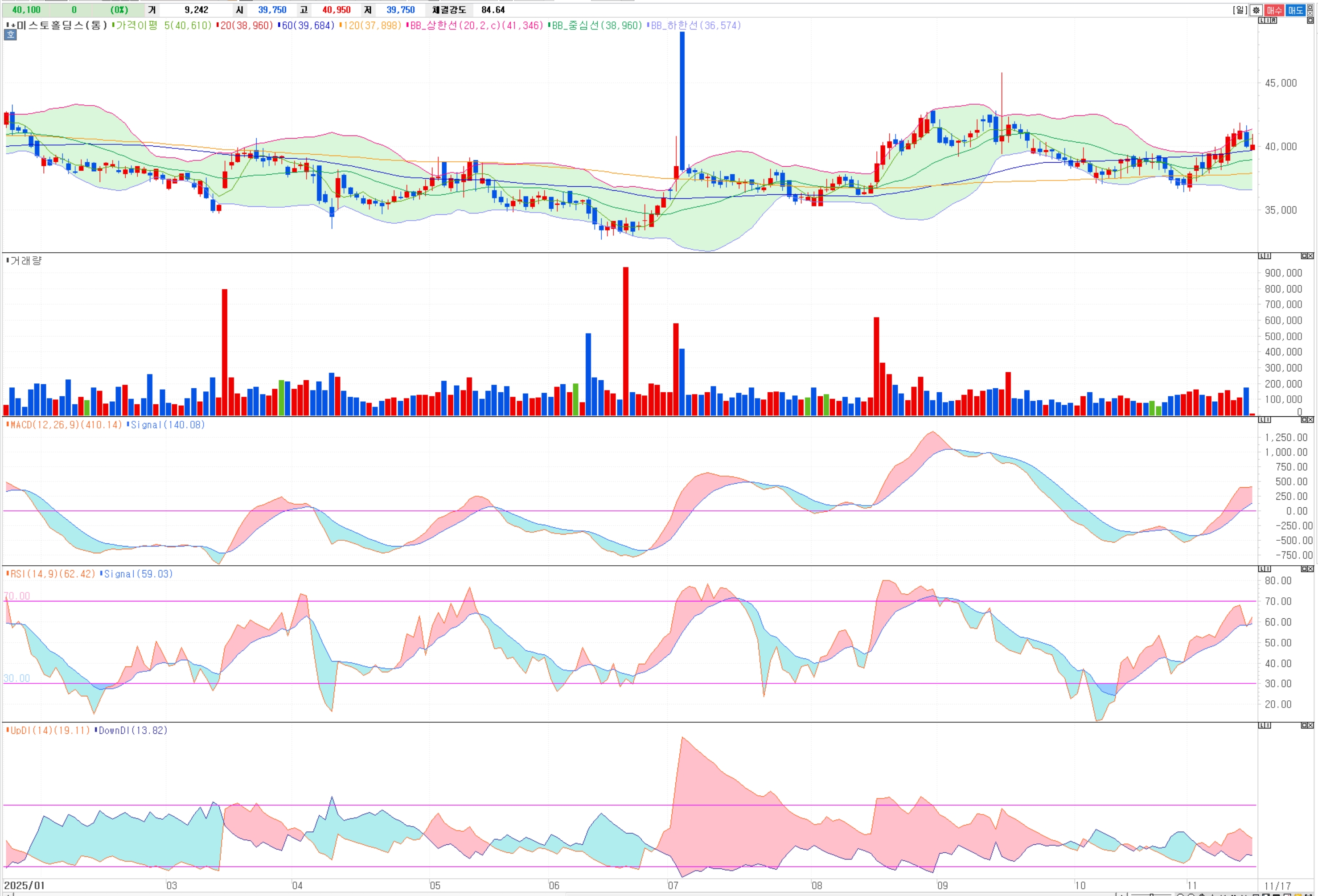Toggle the 가격이평 moving average legend
The width and height of the screenshot is (1318, 896).
click(136, 25)
